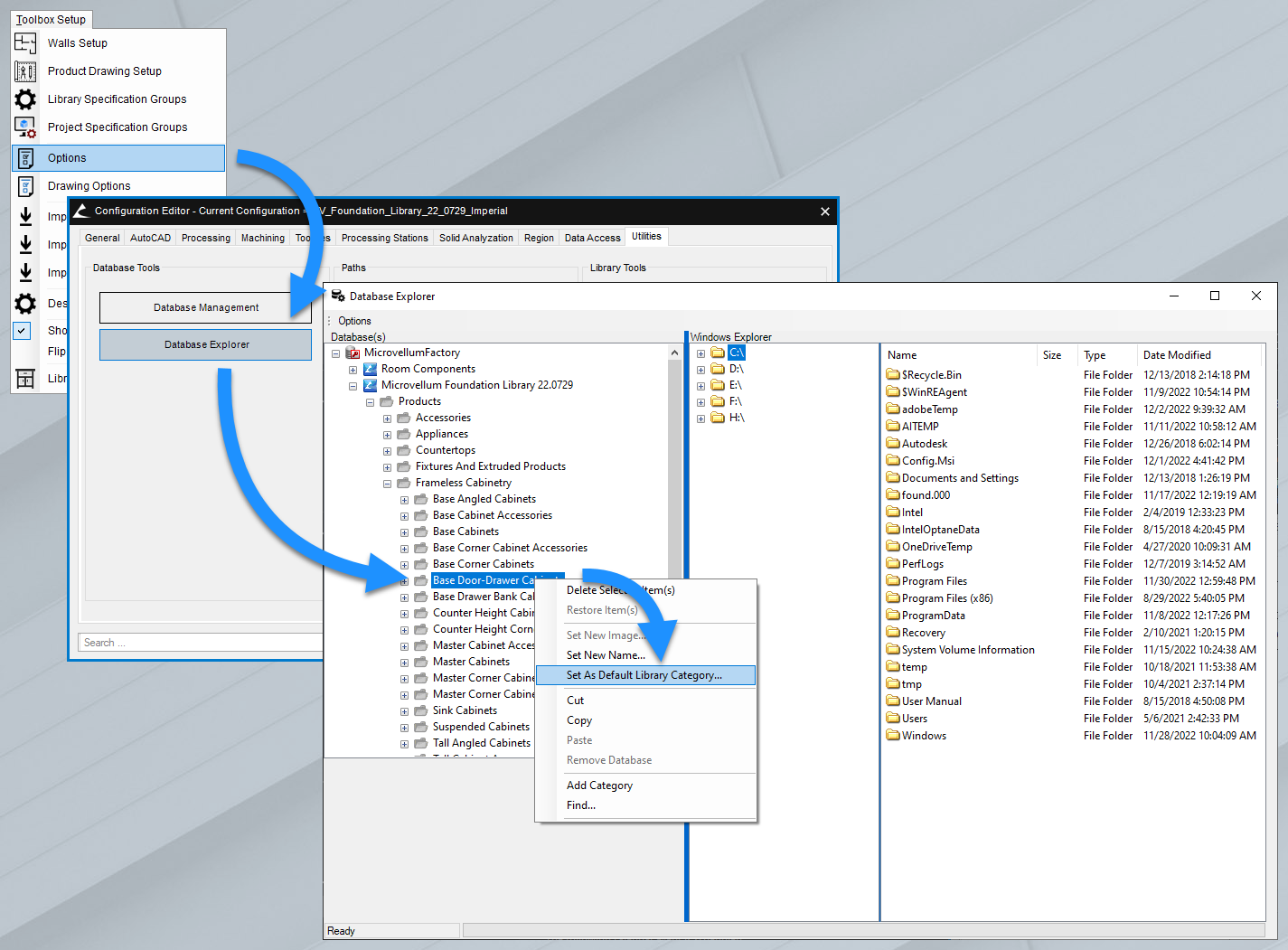Collapse the Microvellum Foundation Library node

(x=353, y=386)
